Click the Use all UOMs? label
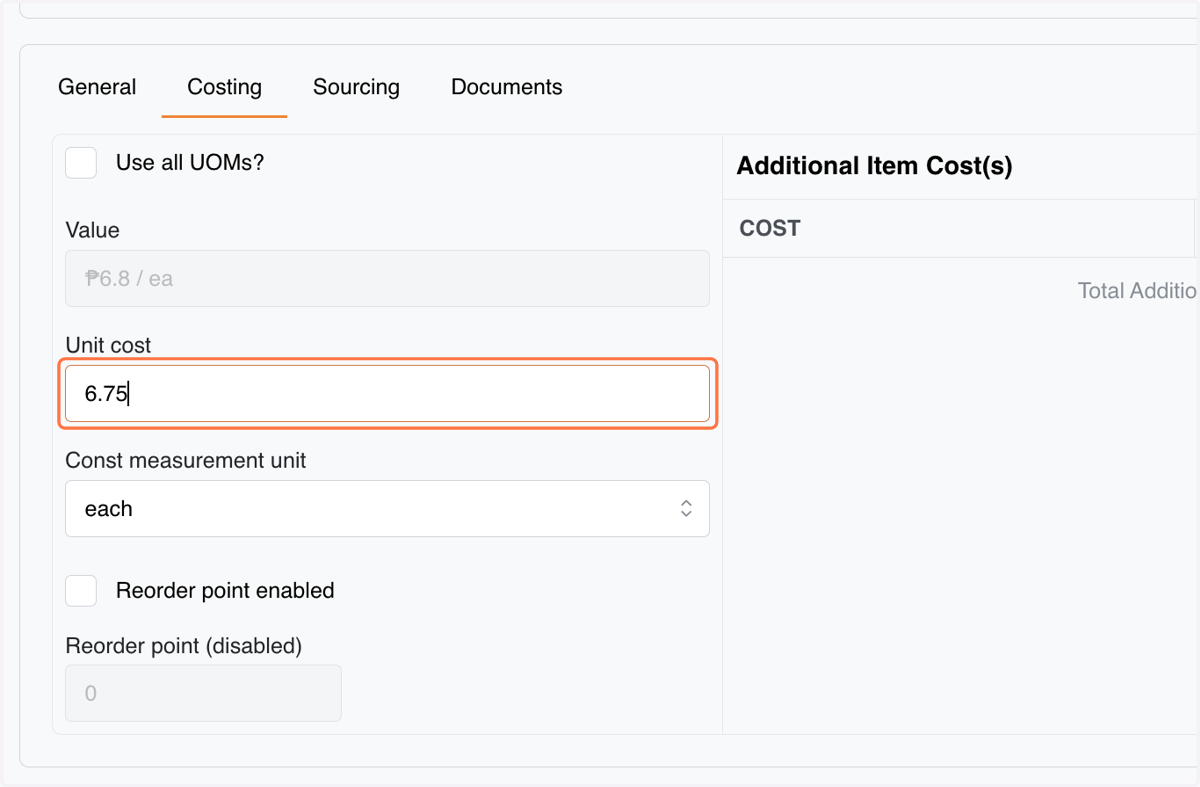The height and width of the screenshot is (787, 1200). (x=190, y=162)
